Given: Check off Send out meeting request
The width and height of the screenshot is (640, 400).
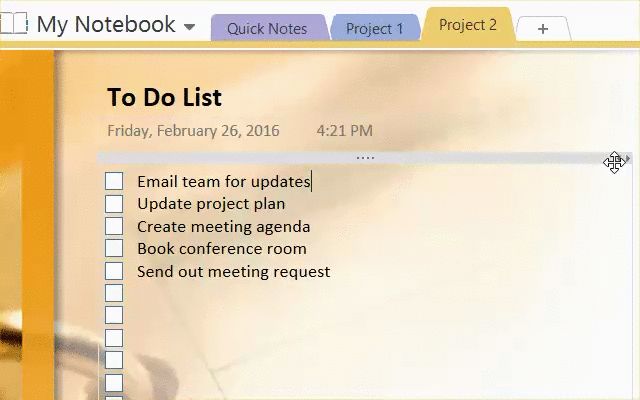Looking at the screenshot, I should [114, 271].
